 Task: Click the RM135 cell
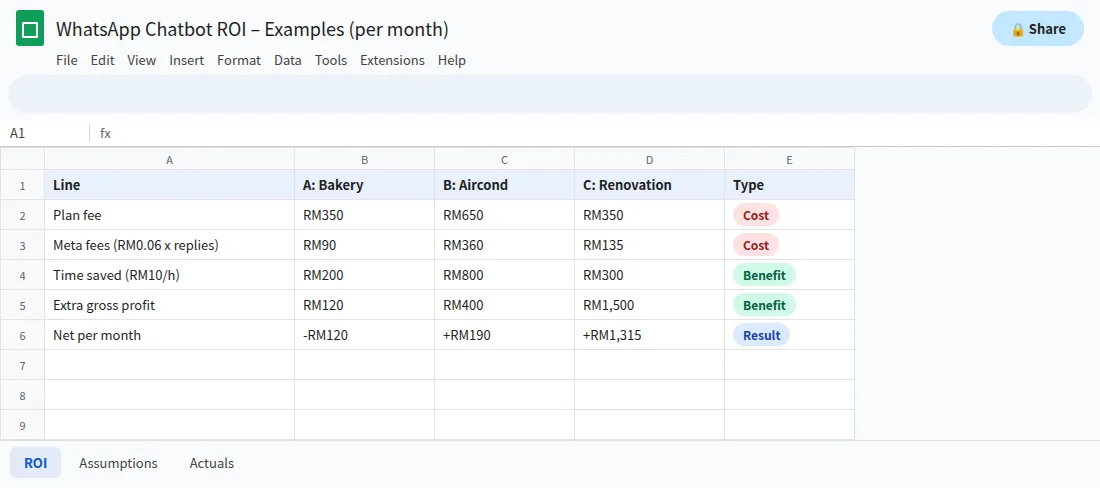click(650, 245)
